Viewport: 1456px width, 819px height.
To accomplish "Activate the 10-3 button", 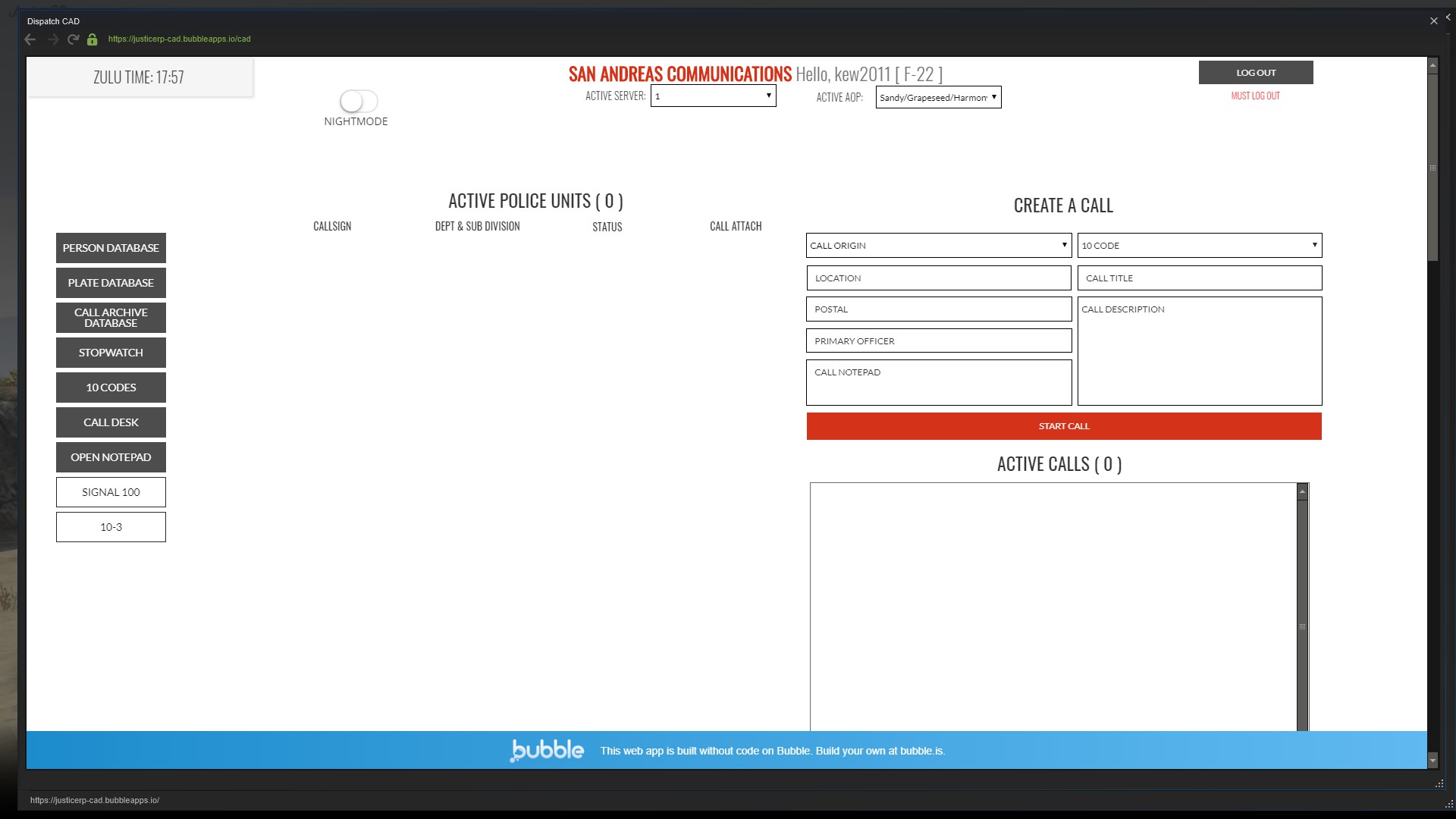I will 111,527.
